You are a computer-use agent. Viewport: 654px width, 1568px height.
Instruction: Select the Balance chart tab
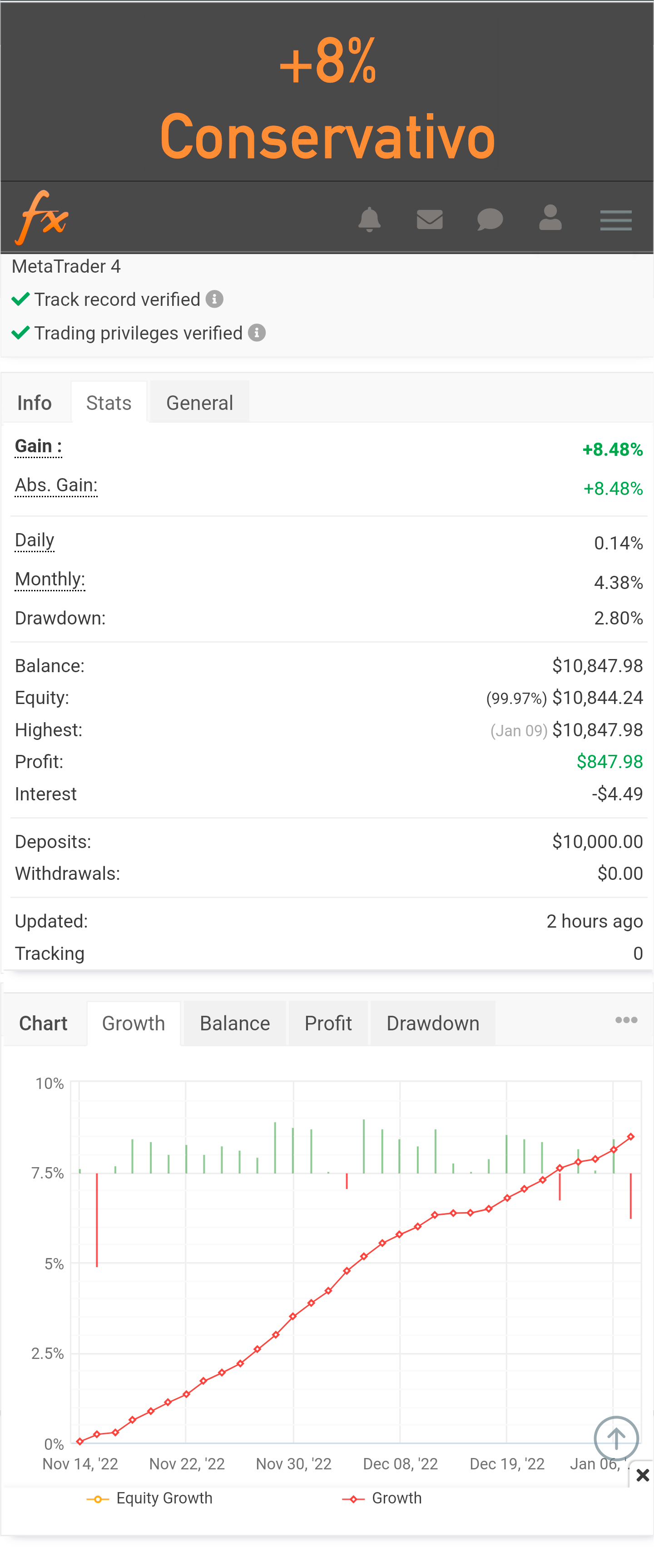click(x=235, y=1023)
